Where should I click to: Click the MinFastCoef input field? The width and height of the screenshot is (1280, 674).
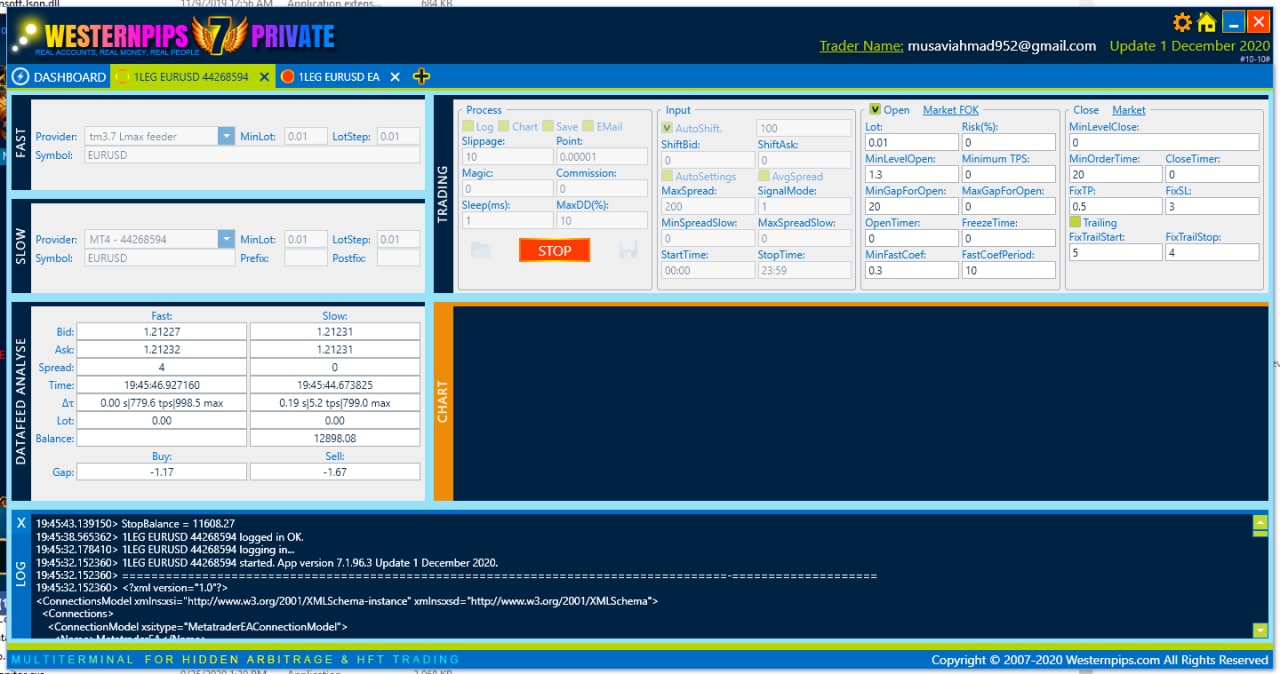(909, 270)
